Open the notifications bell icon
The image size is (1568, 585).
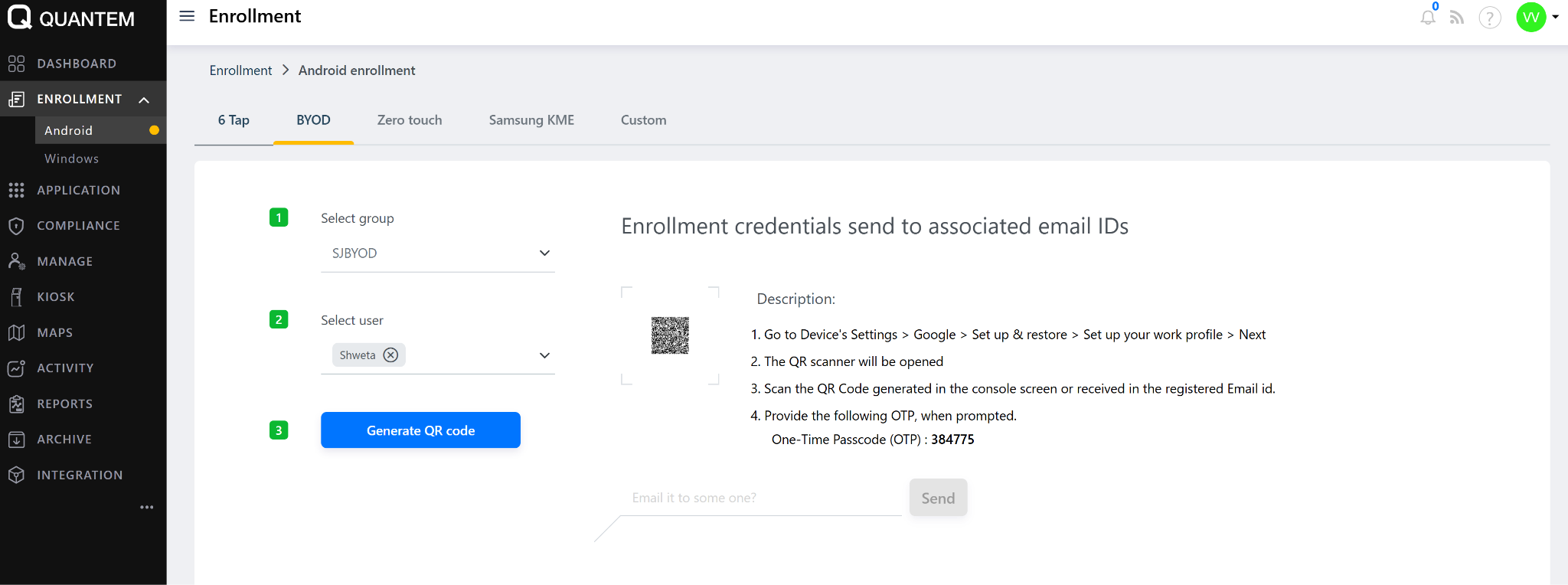coord(1428,17)
